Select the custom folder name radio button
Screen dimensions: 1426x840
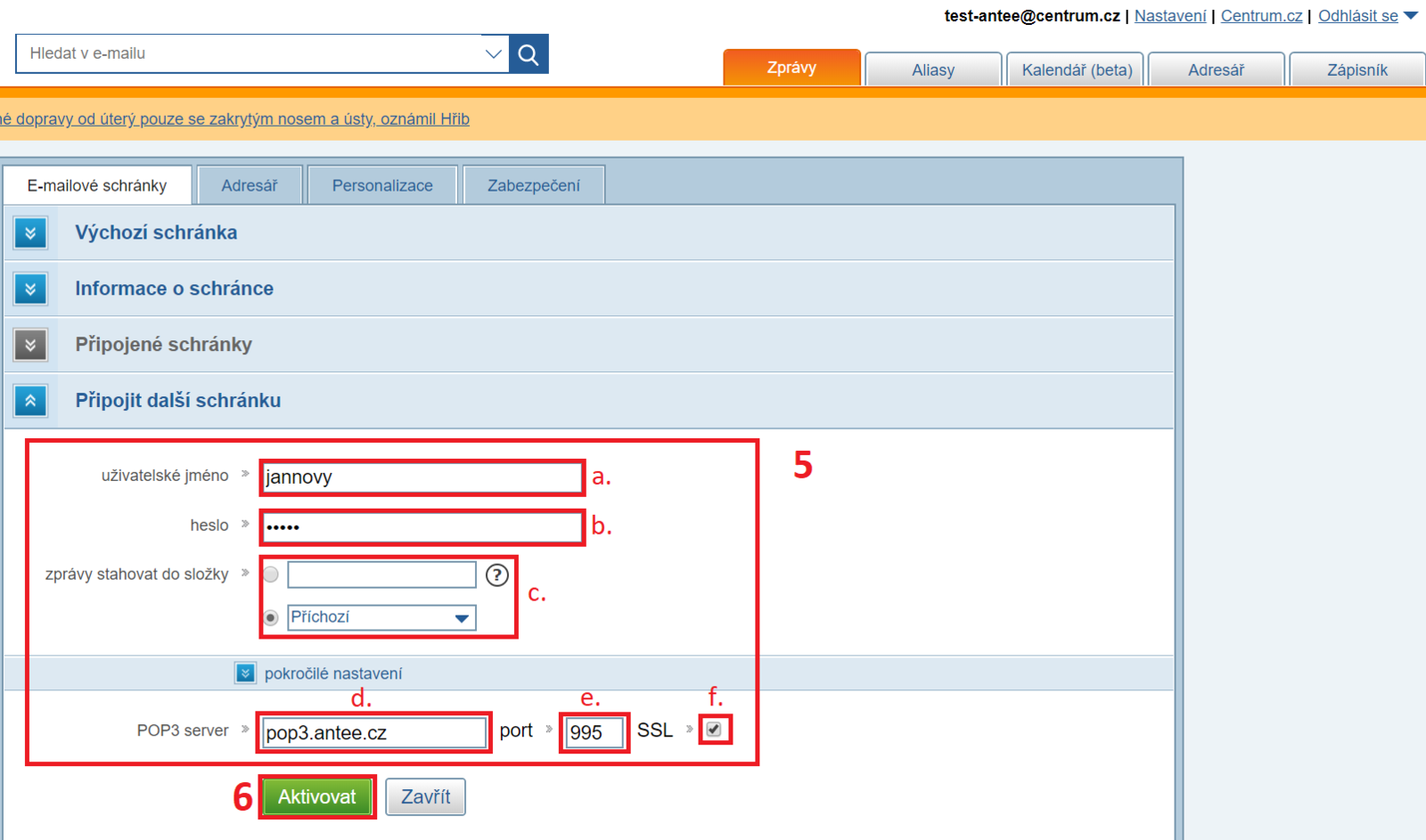point(271,575)
